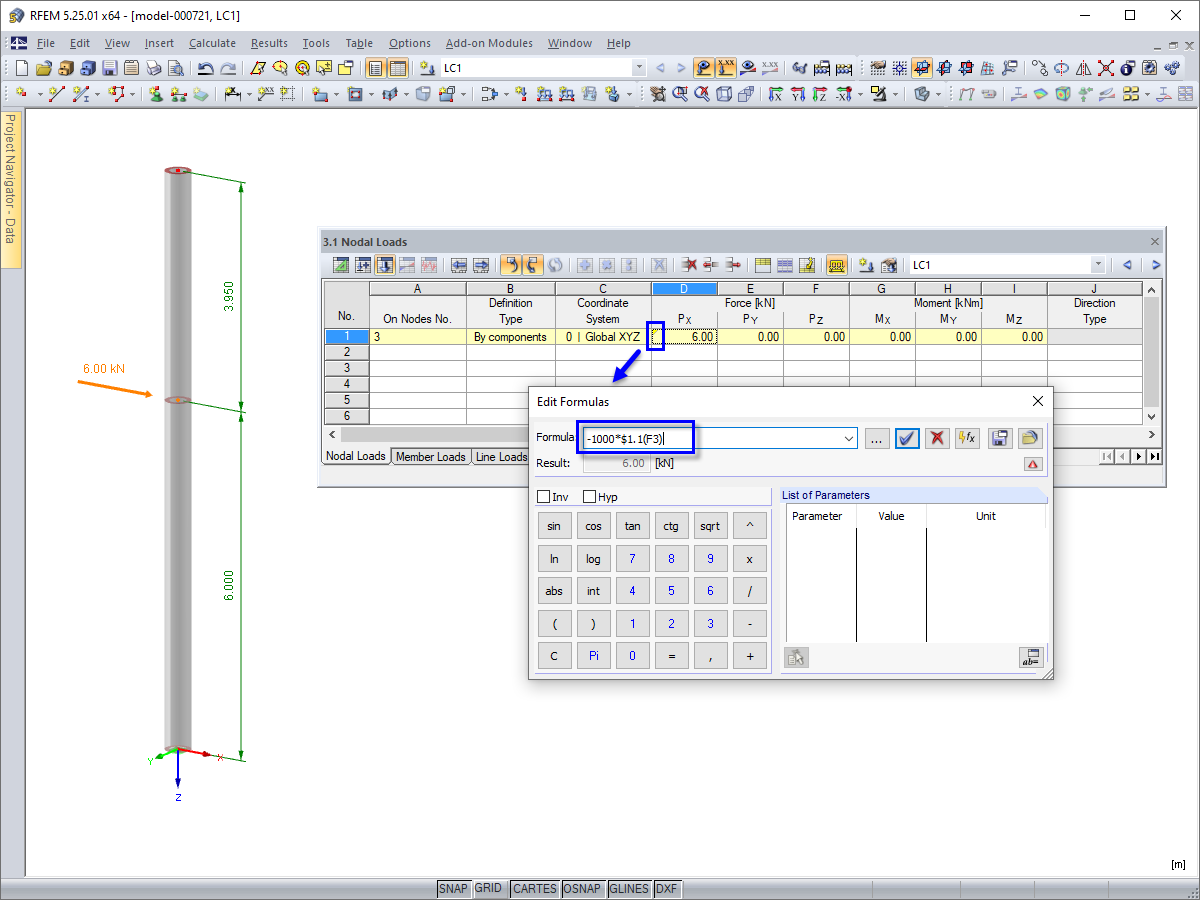
Task: Select row 1 On Nodes No. cell
Action: (417, 337)
